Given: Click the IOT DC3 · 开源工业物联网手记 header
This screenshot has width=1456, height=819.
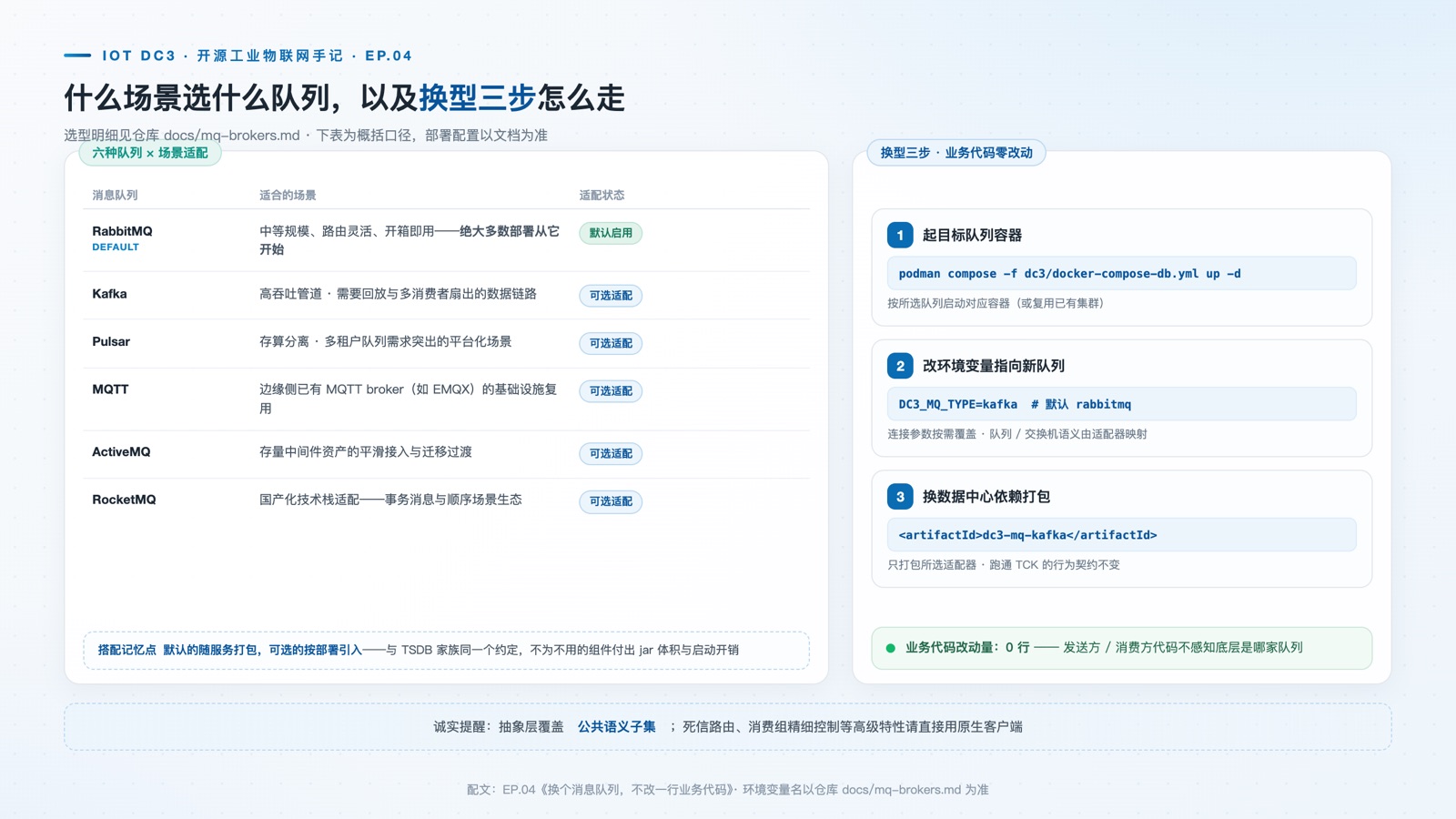Looking at the screenshot, I should 258,56.
